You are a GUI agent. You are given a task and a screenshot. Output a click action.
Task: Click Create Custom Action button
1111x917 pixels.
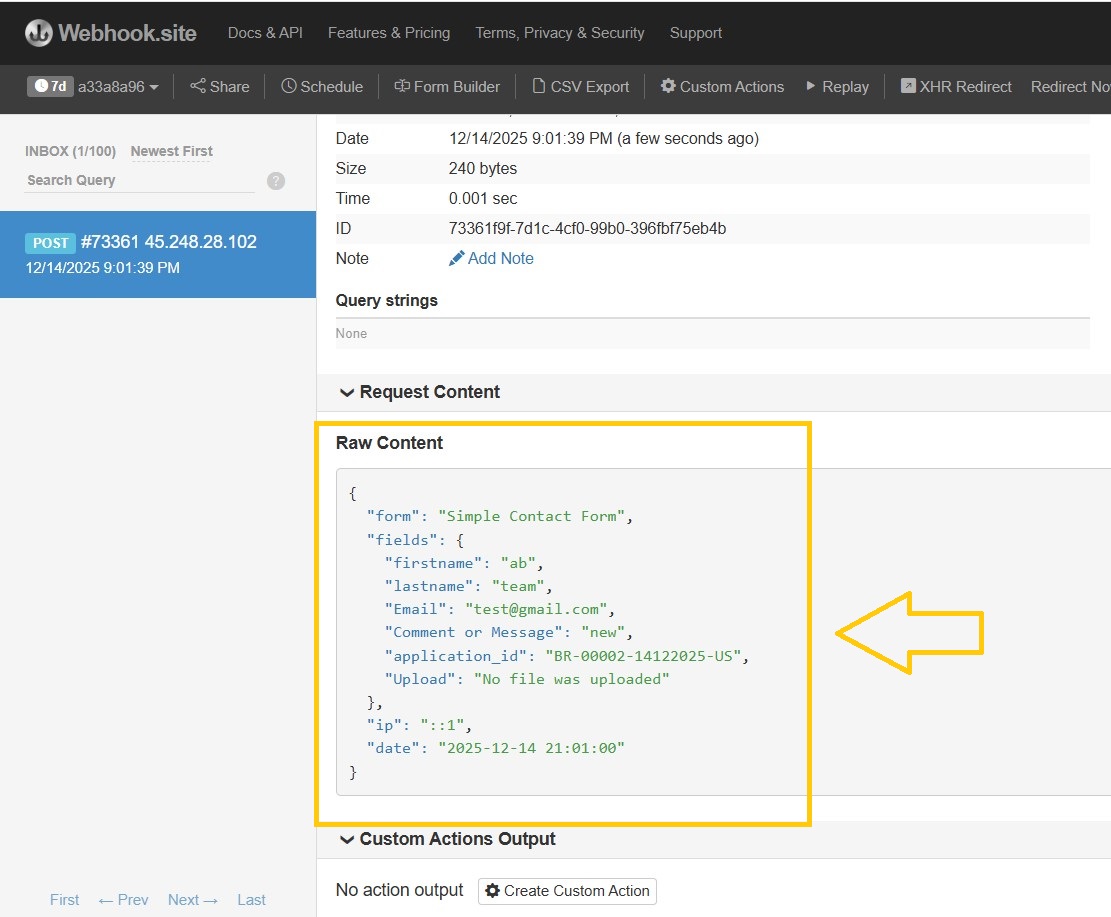tap(567, 891)
